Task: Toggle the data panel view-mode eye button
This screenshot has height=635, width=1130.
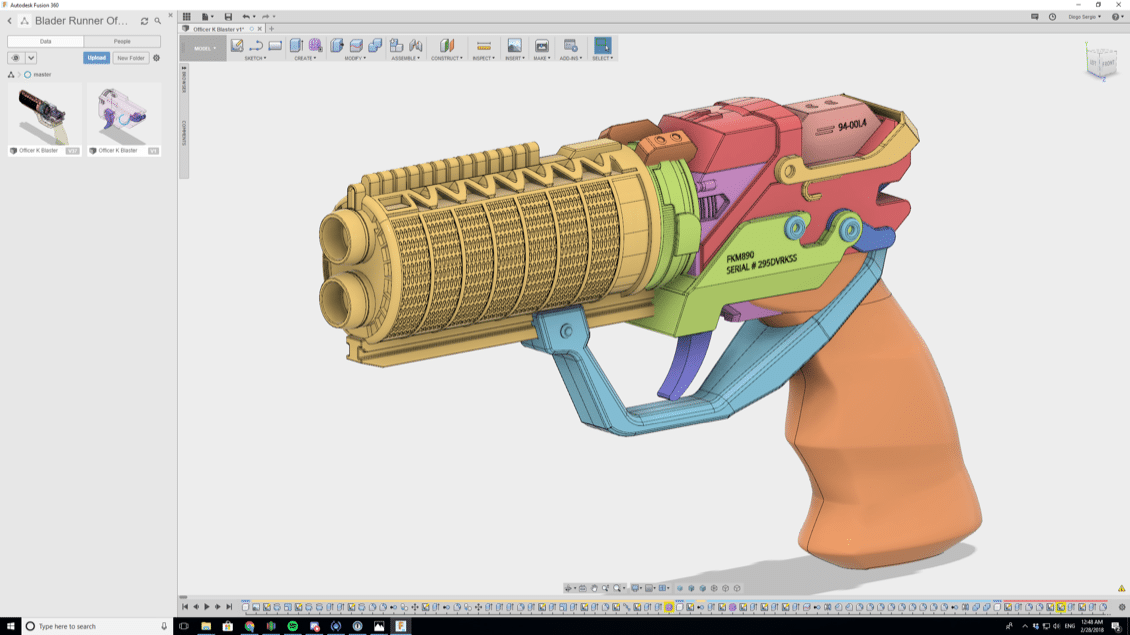Action: (16, 58)
